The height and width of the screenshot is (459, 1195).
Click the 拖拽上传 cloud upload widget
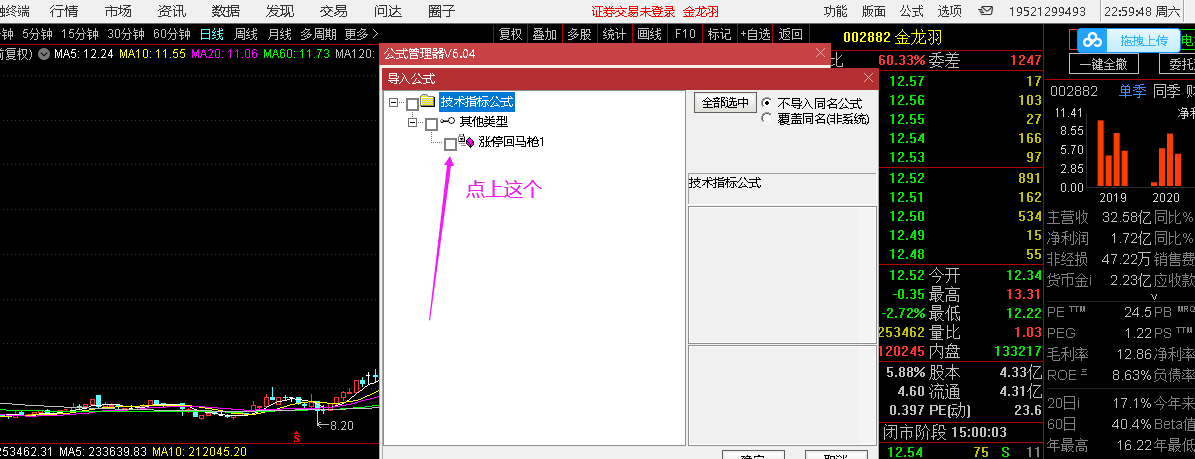pos(1129,40)
